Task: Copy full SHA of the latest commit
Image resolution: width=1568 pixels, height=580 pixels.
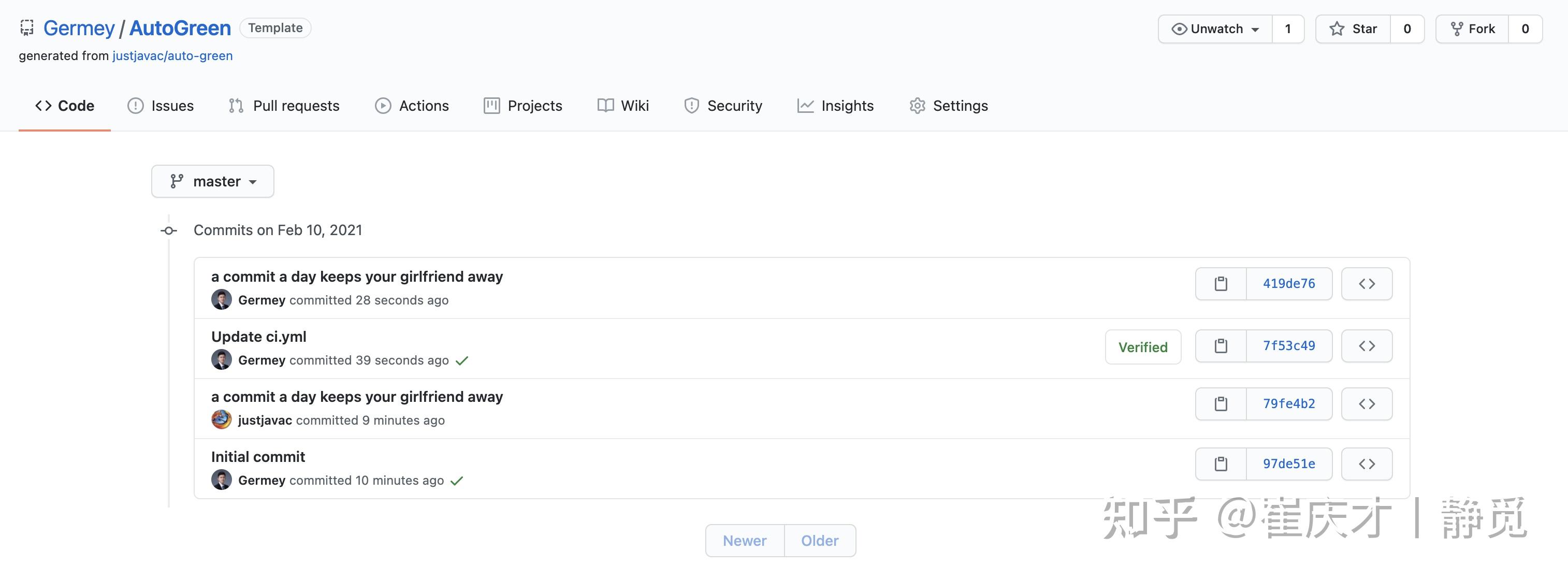Action: point(1220,283)
